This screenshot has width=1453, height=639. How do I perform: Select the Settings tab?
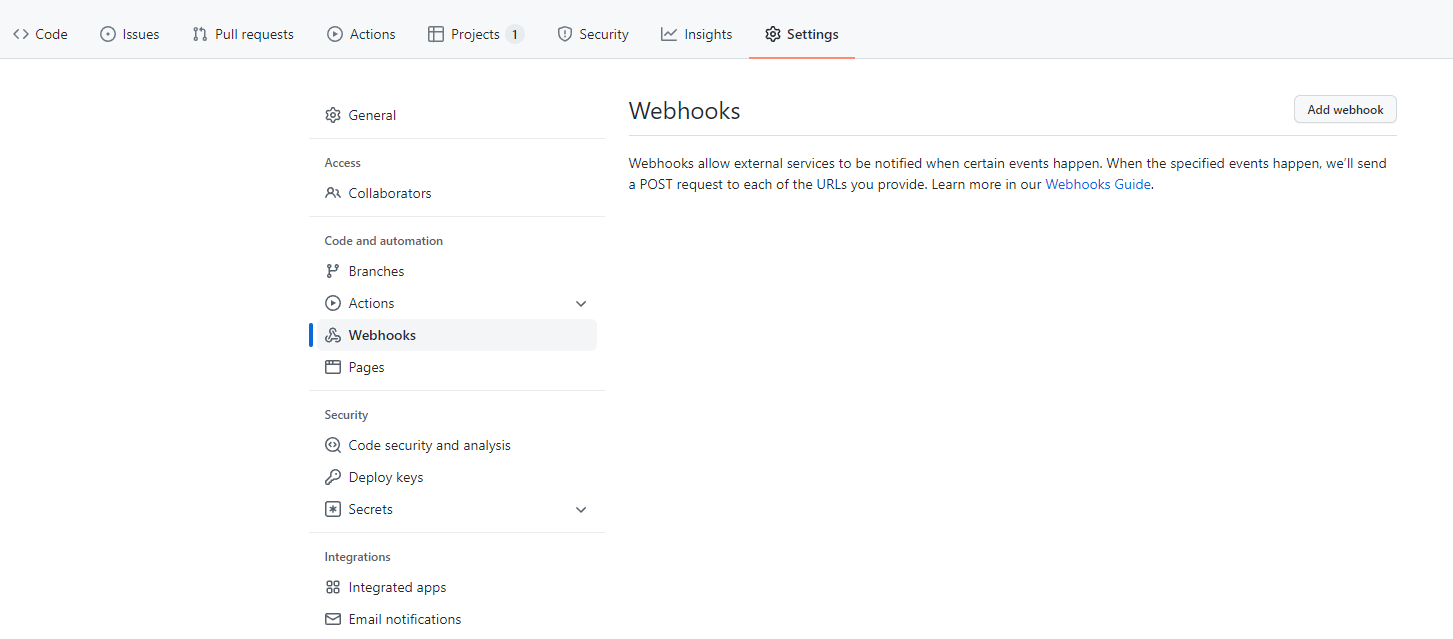click(802, 34)
